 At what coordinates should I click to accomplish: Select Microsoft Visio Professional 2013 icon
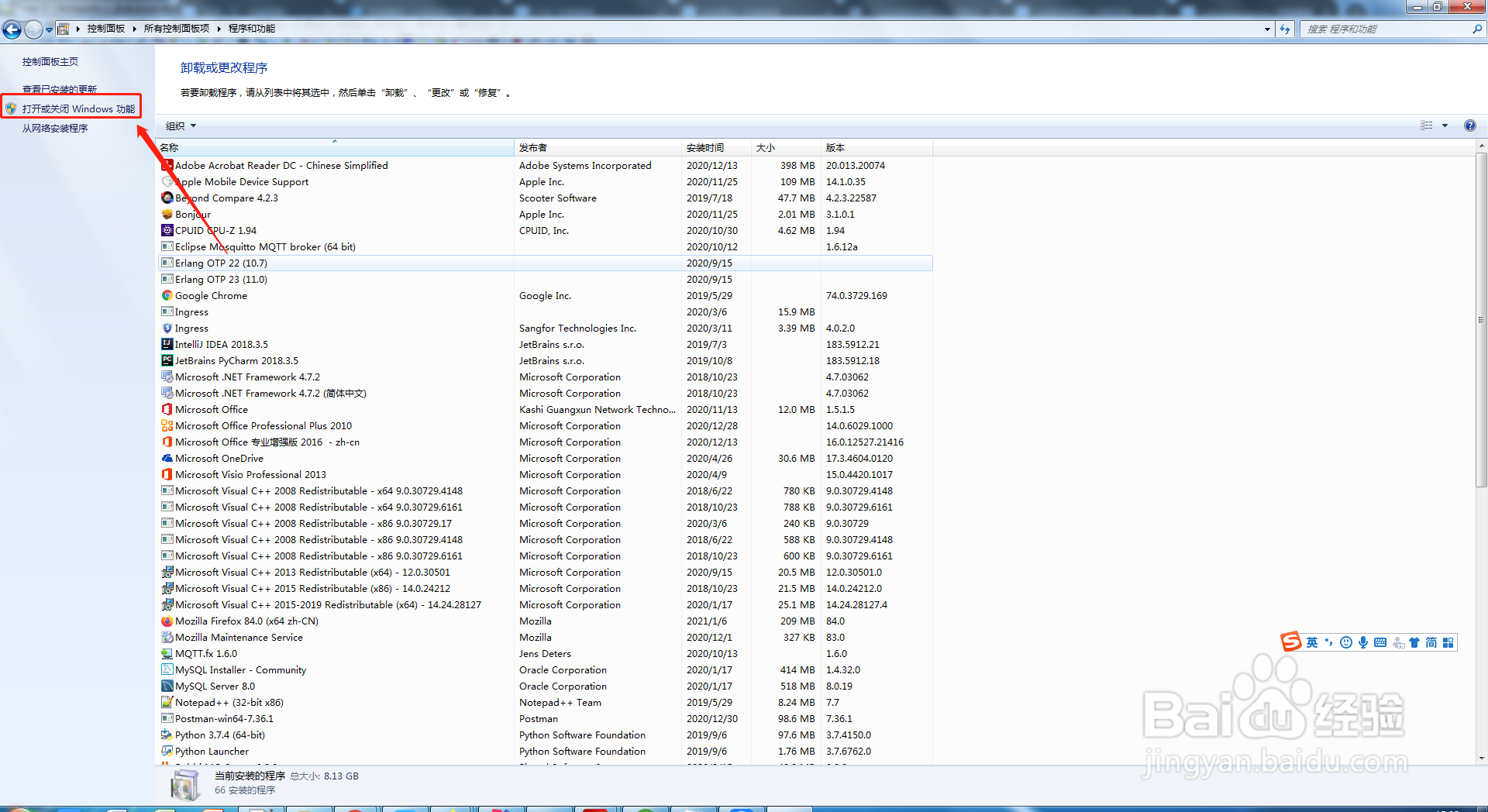pyautogui.click(x=167, y=474)
